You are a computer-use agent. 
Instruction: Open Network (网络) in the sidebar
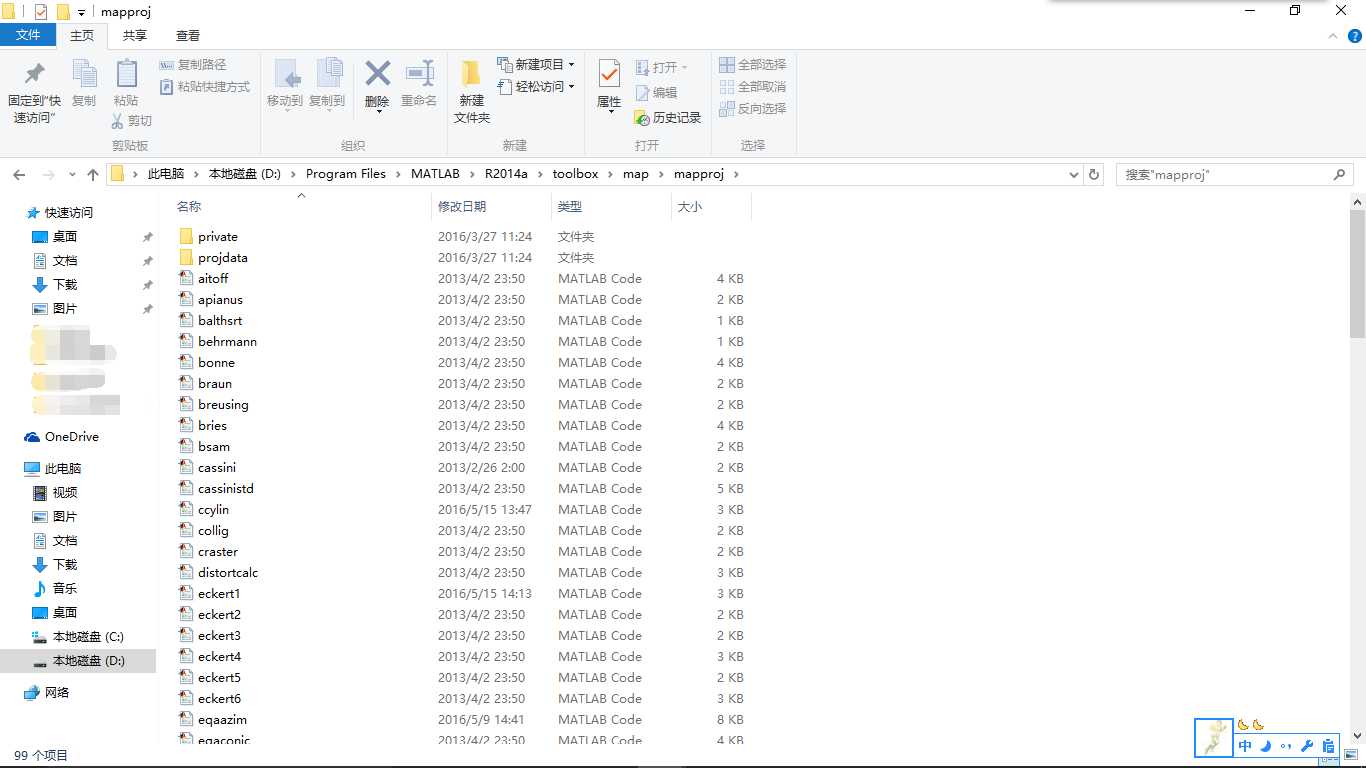coord(48,693)
